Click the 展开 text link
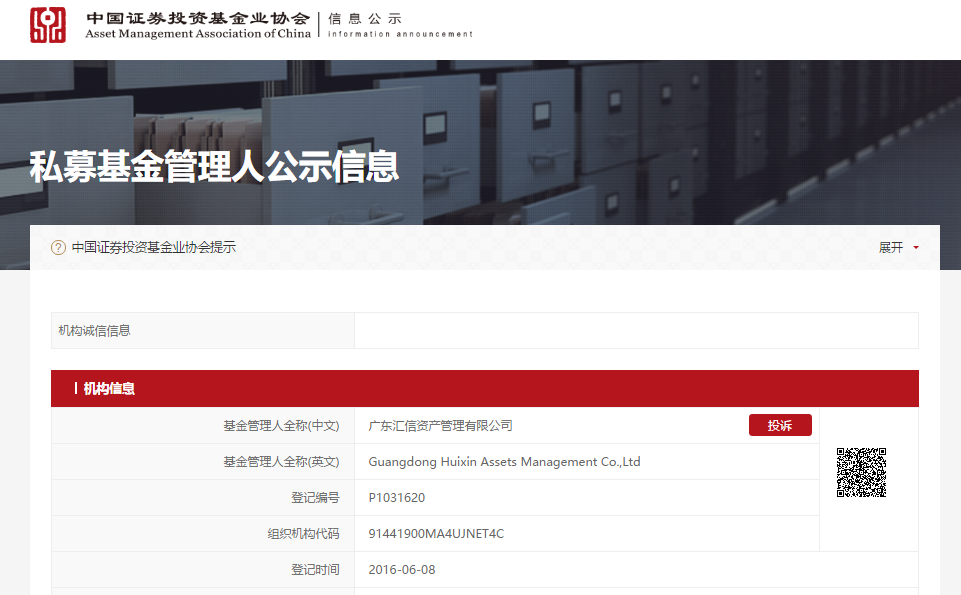The height and width of the screenshot is (595, 961). [x=891, y=248]
